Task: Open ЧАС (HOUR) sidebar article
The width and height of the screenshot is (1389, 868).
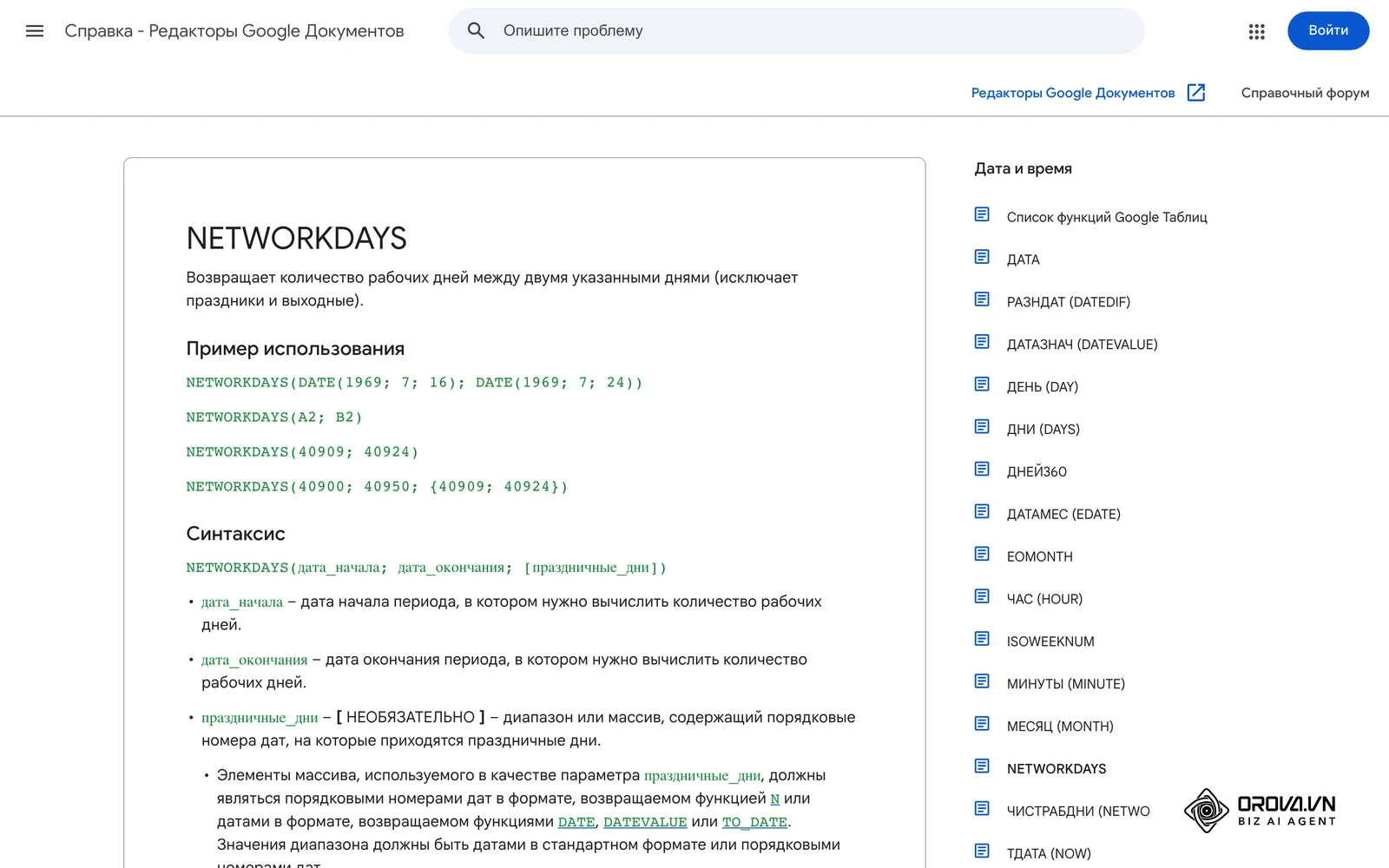Action: (1044, 600)
